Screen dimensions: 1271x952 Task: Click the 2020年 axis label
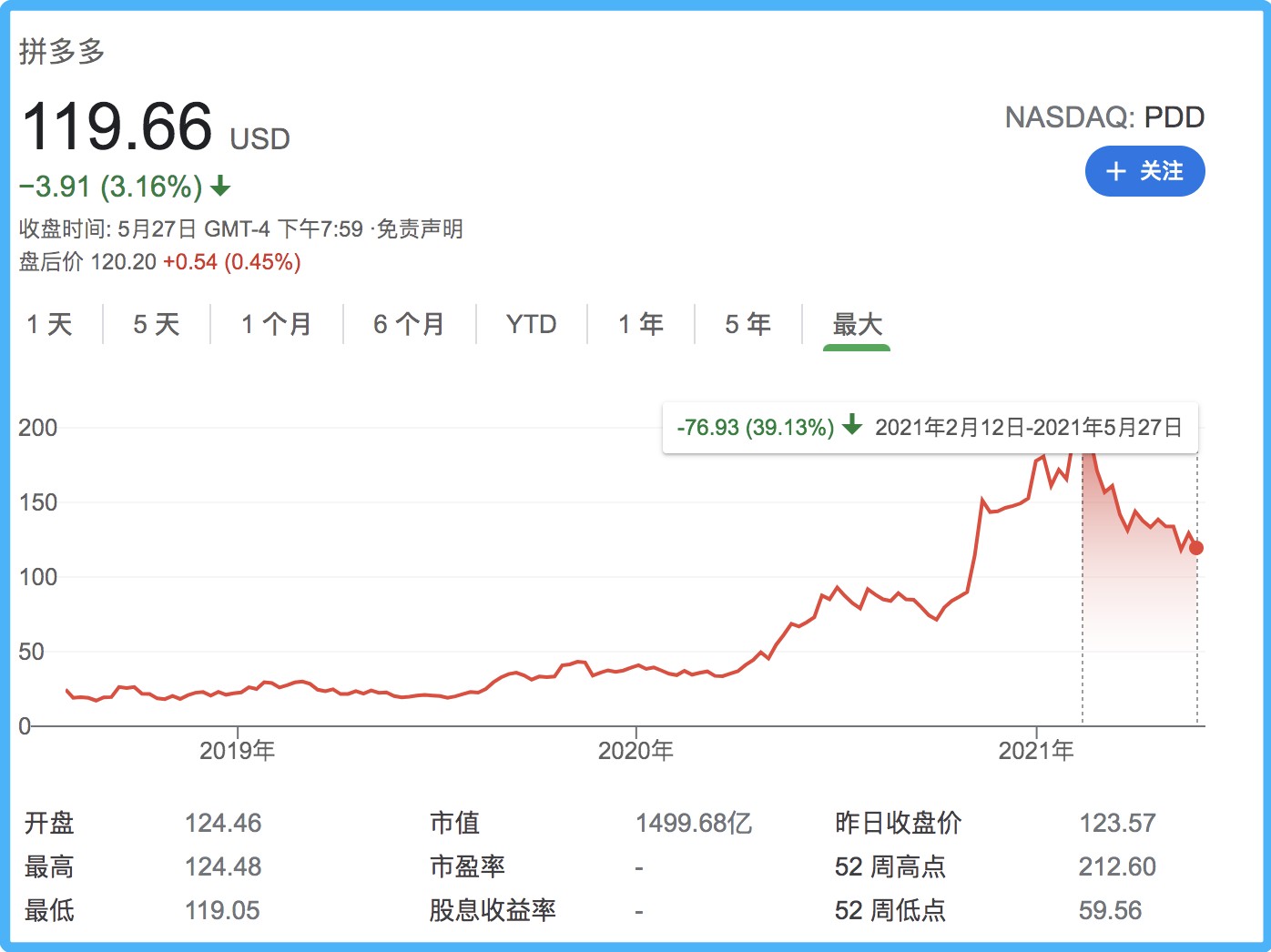635,751
